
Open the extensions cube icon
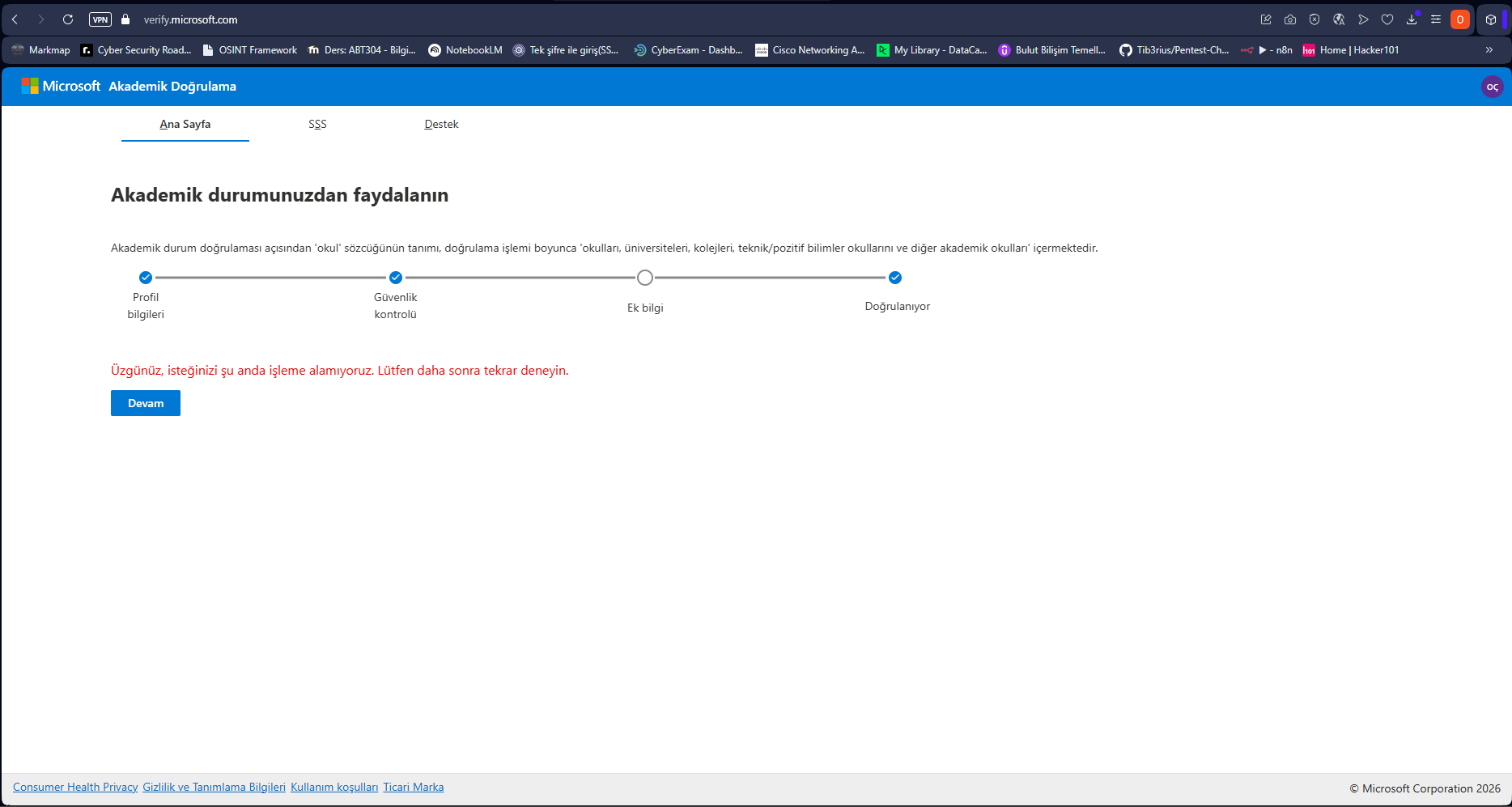[x=1491, y=19]
